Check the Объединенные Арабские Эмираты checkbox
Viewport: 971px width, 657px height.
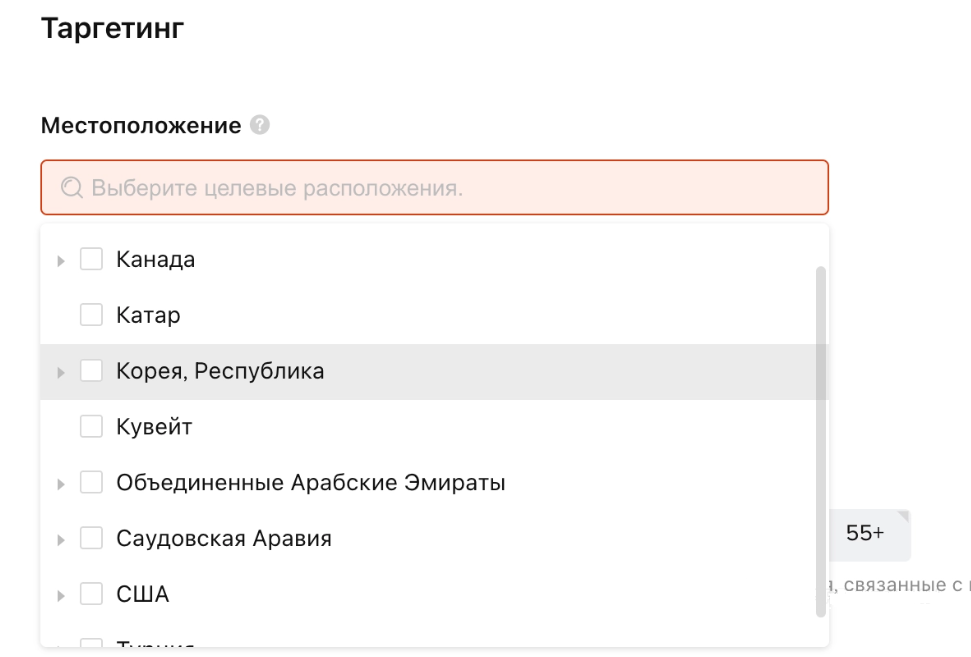coord(91,482)
